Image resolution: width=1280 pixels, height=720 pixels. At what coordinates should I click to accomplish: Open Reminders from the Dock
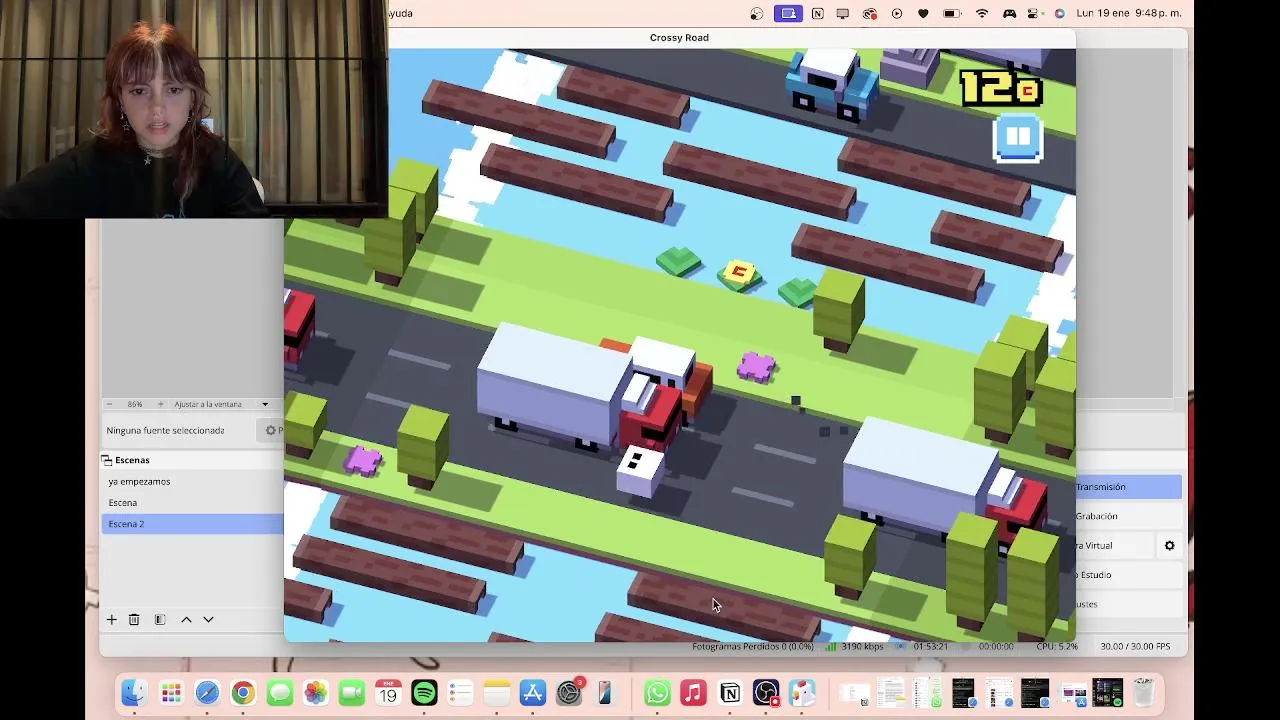click(460, 692)
